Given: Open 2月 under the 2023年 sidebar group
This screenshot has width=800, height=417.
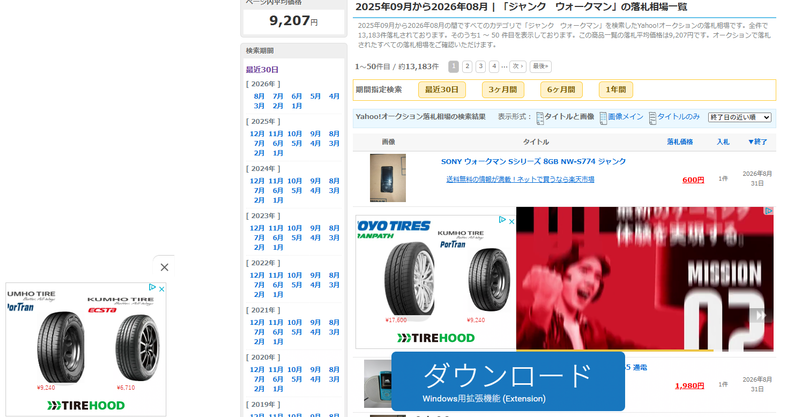Looking at the screenshot, I should (x=259, y=248).
